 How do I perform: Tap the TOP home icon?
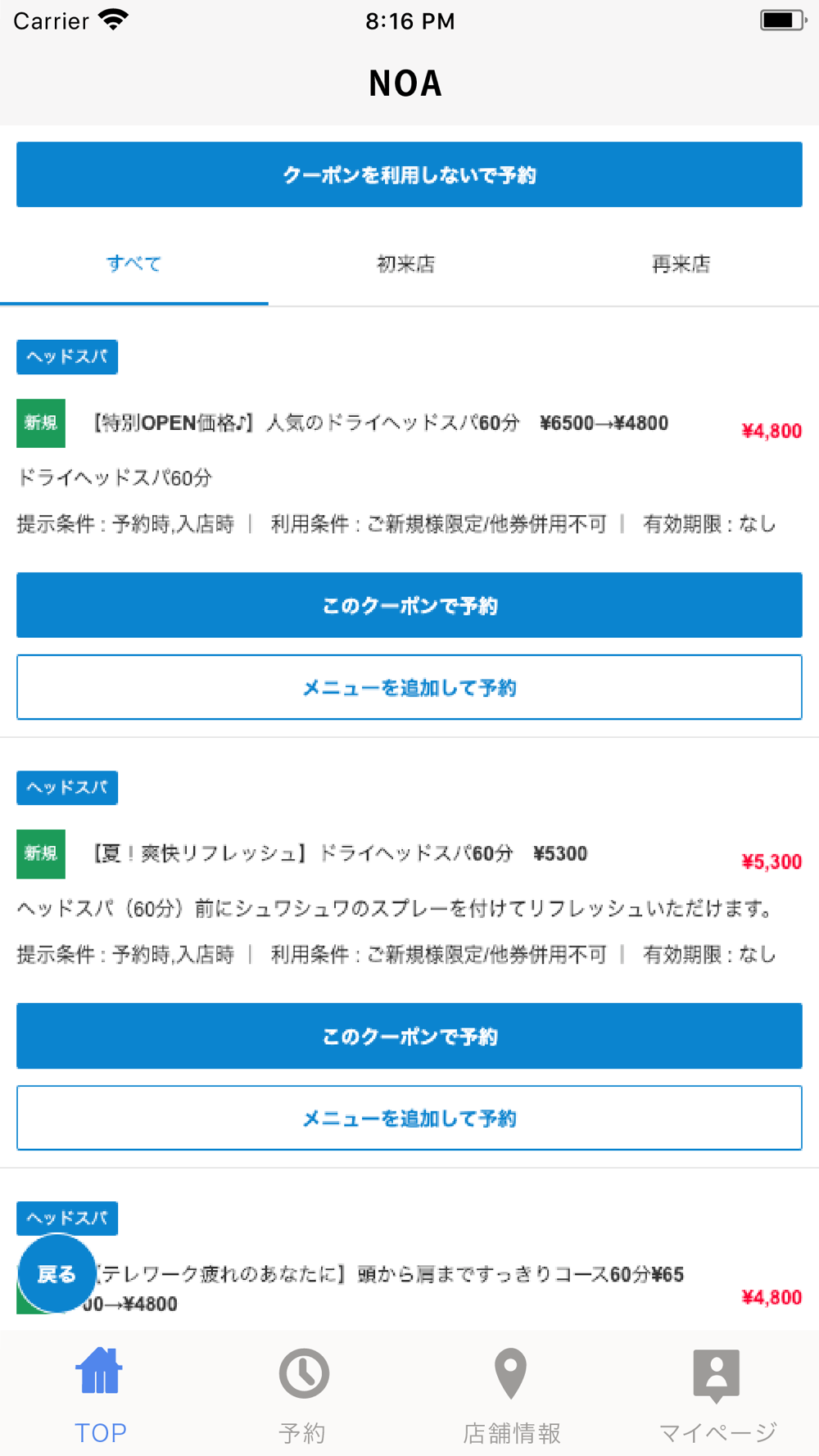click(x=100, y=1372)
